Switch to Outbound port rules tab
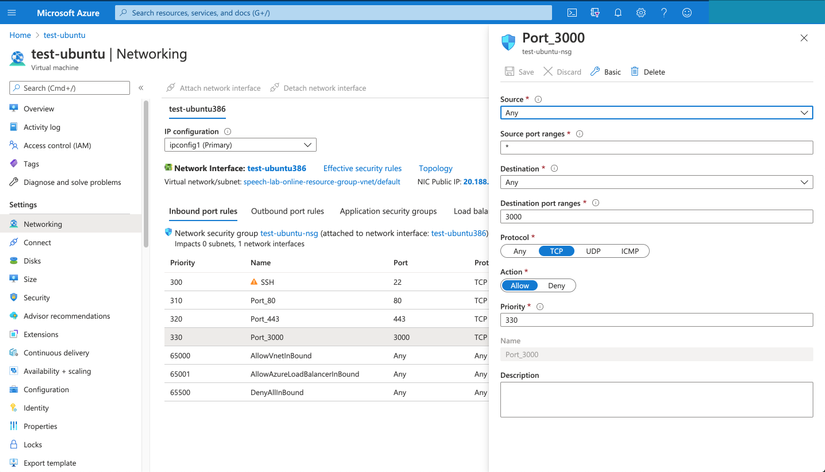825x472 pixels. pos(287,211)
